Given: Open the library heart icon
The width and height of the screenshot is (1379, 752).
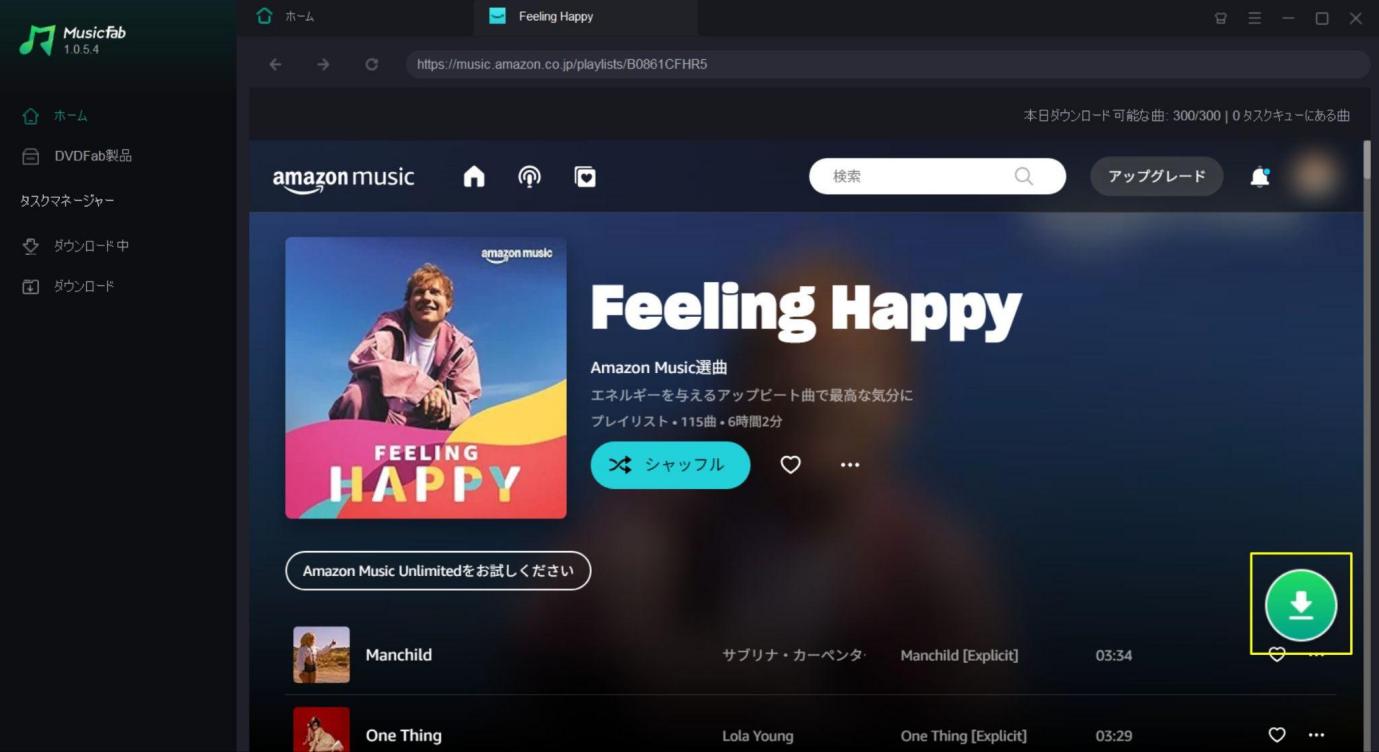Looking at the screenshot, I should tap(585, 177).
